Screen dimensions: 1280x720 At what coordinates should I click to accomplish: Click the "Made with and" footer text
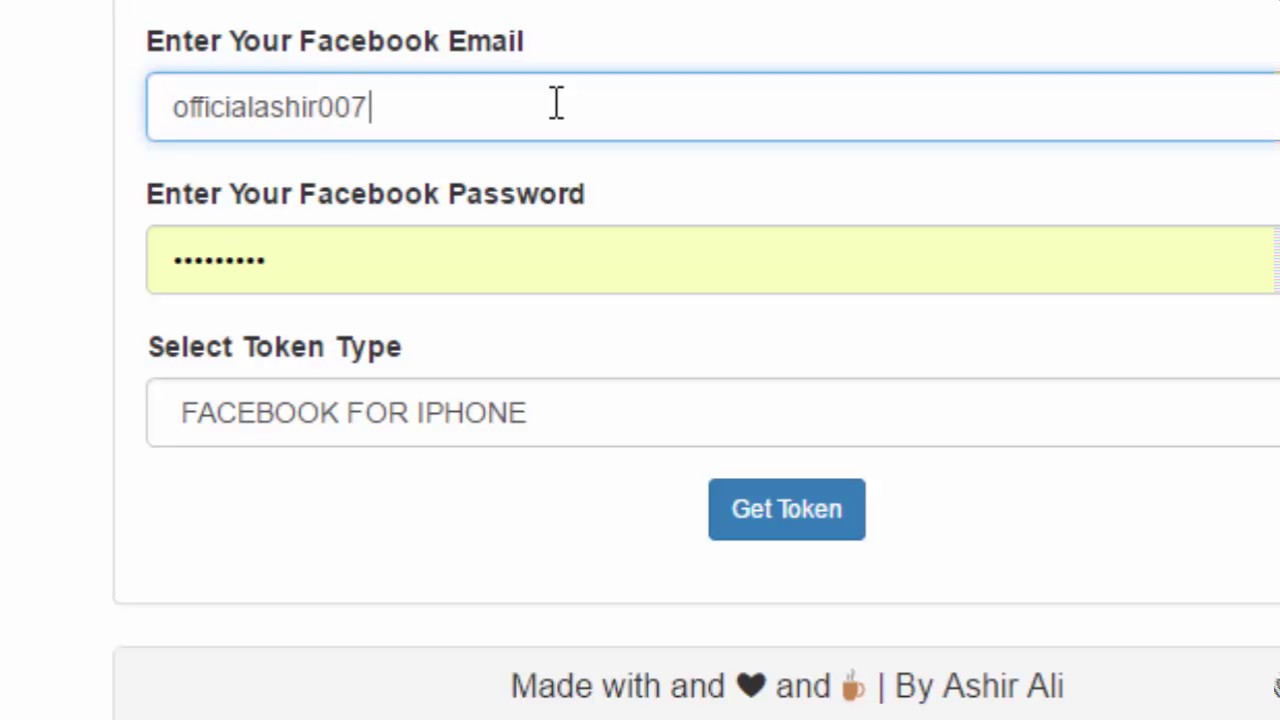(617, 686)
